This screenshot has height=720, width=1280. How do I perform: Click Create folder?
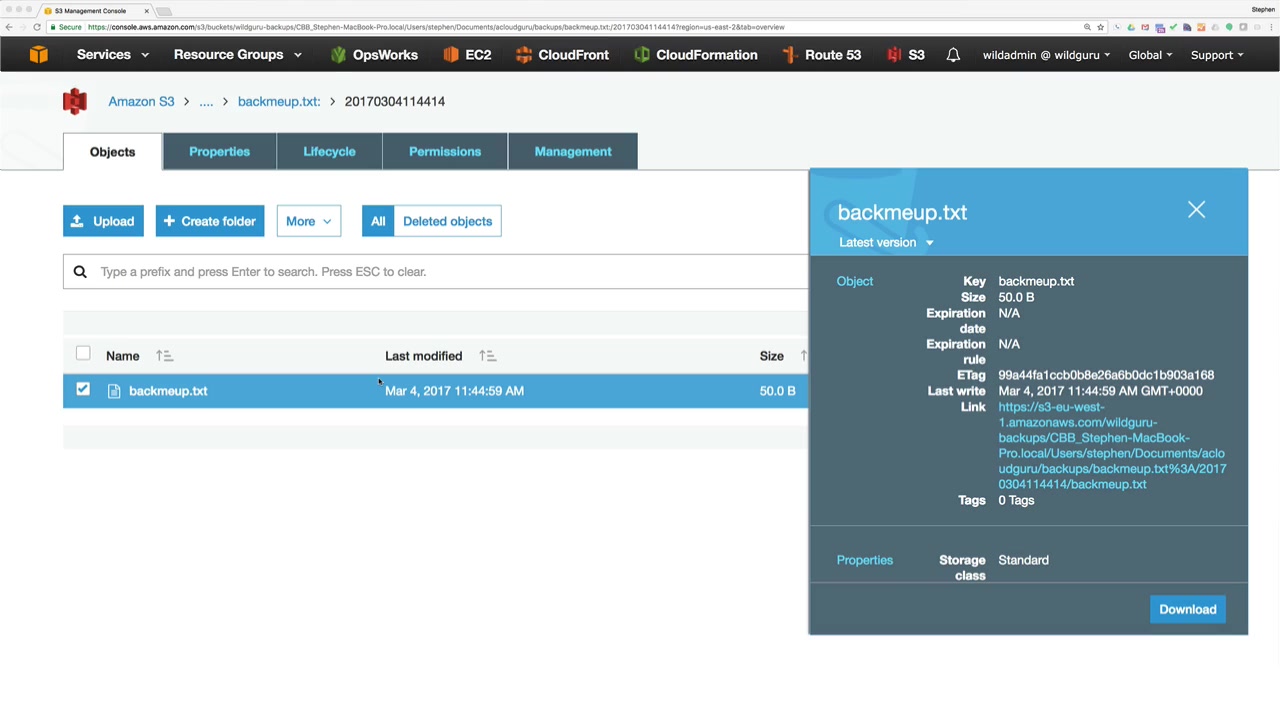tap(210, 221)
